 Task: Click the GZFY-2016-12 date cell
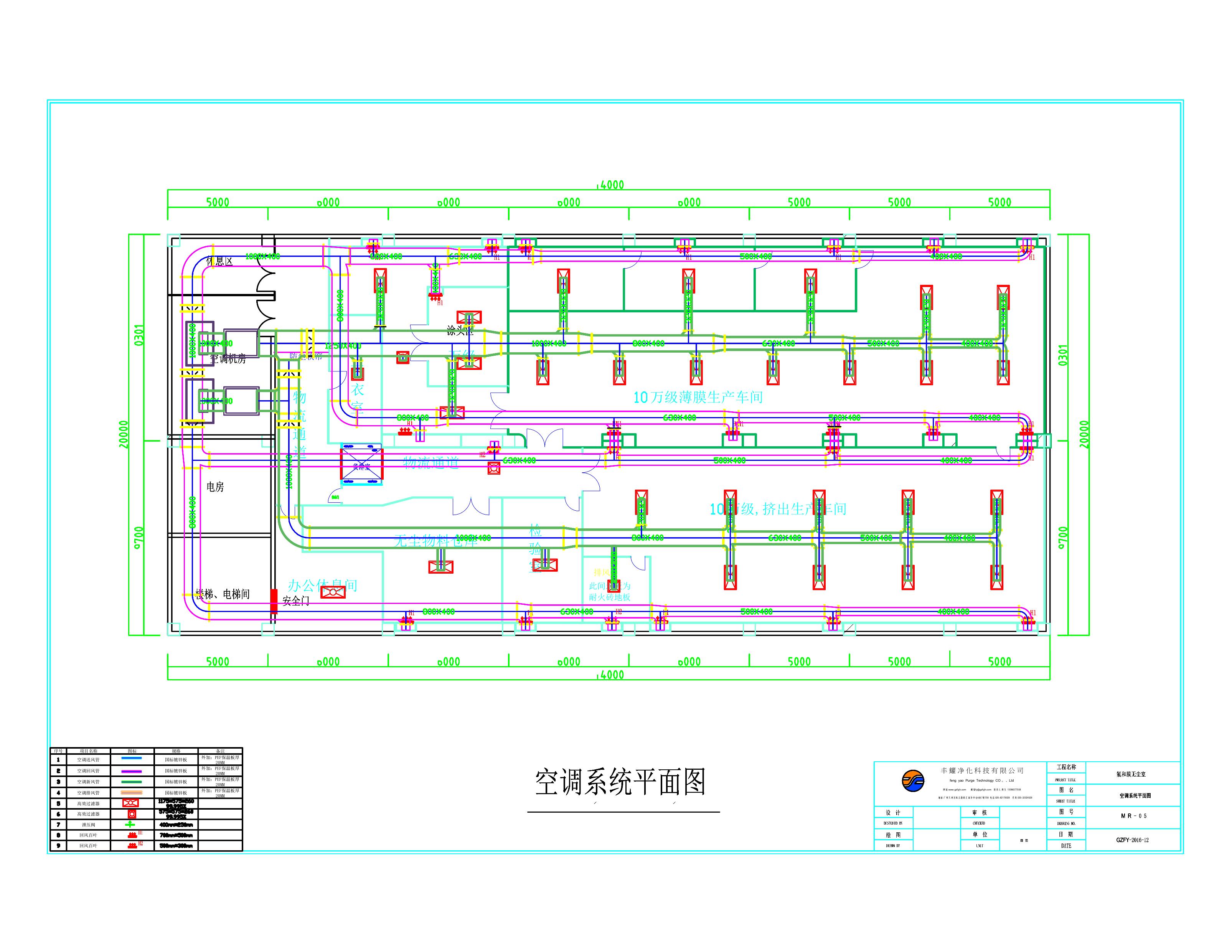click(x=1132, y=840)
